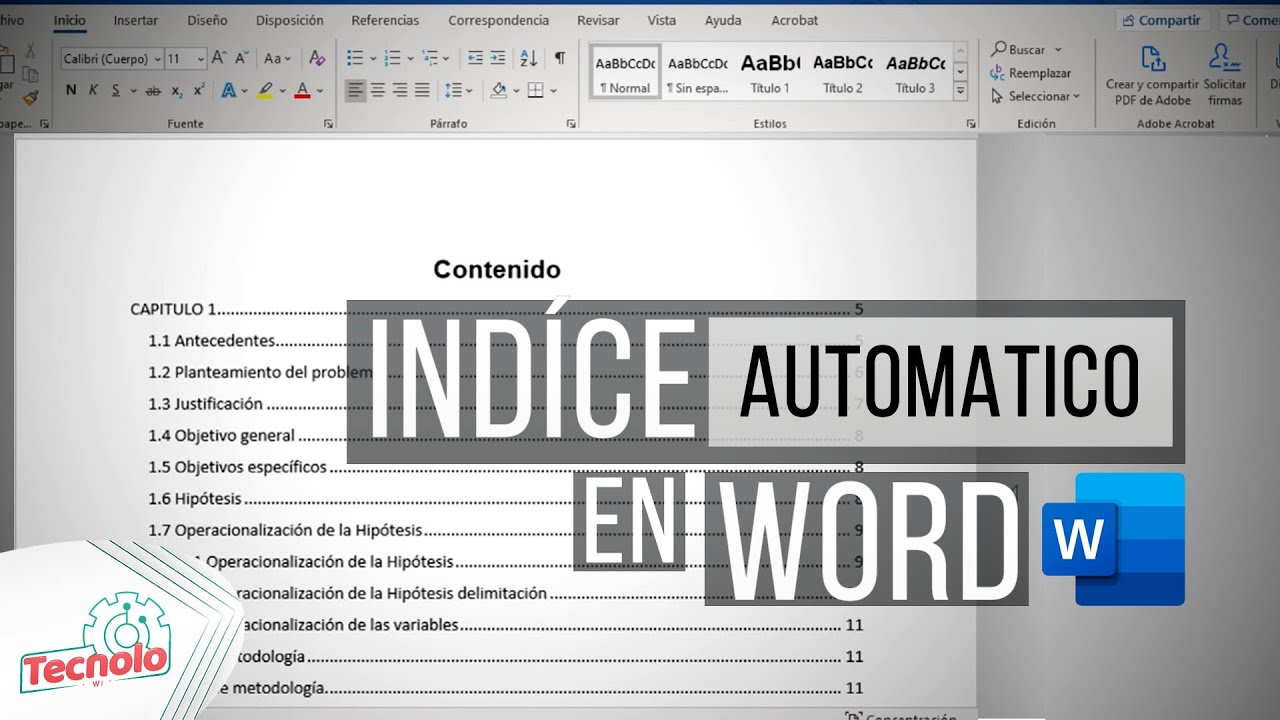Open Fuente dialog launcher
This screenshot has height=720, width=1280.
pos(329,124)
